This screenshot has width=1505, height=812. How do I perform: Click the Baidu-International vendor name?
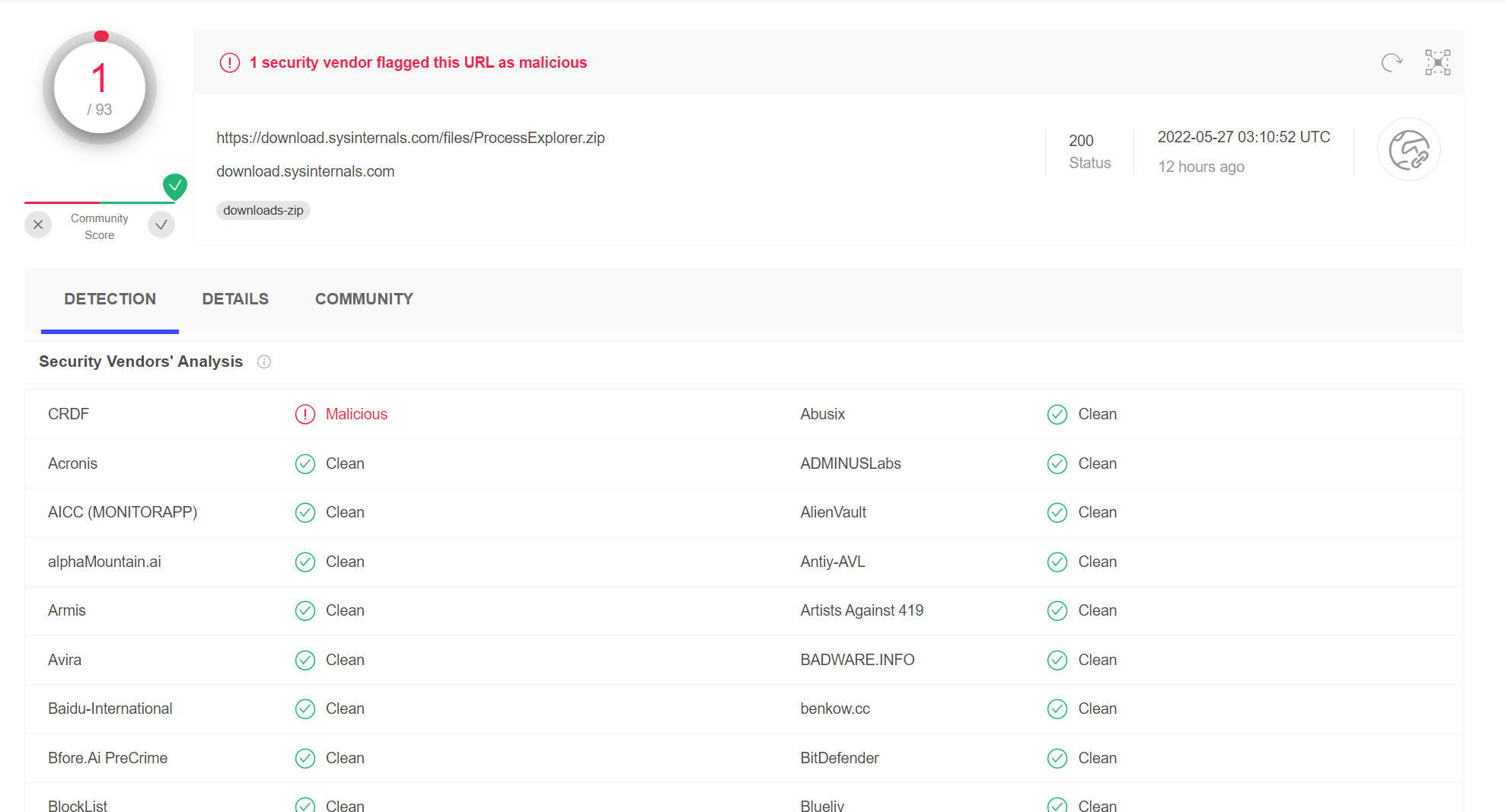pyautogui.click(x=110, y=709)
